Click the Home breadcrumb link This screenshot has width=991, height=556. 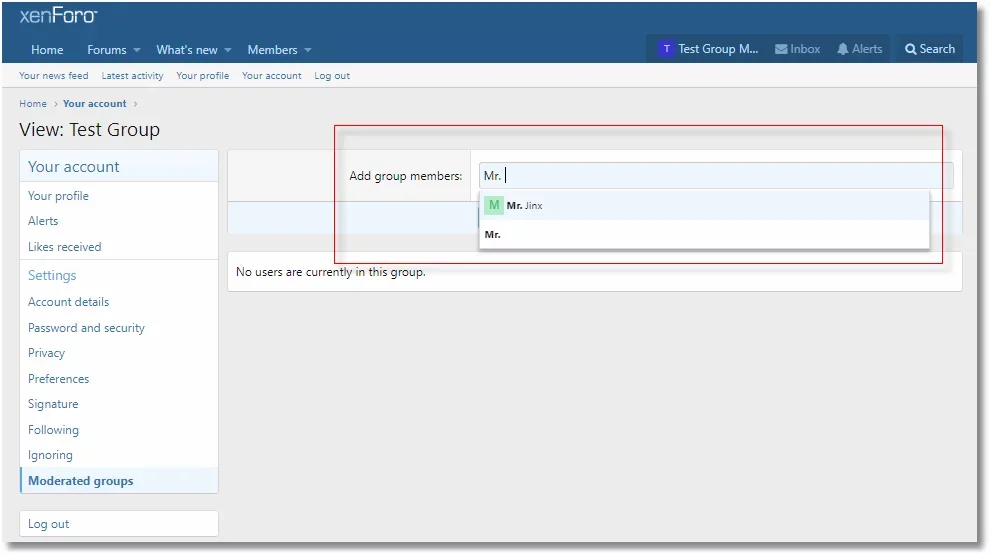33,104
